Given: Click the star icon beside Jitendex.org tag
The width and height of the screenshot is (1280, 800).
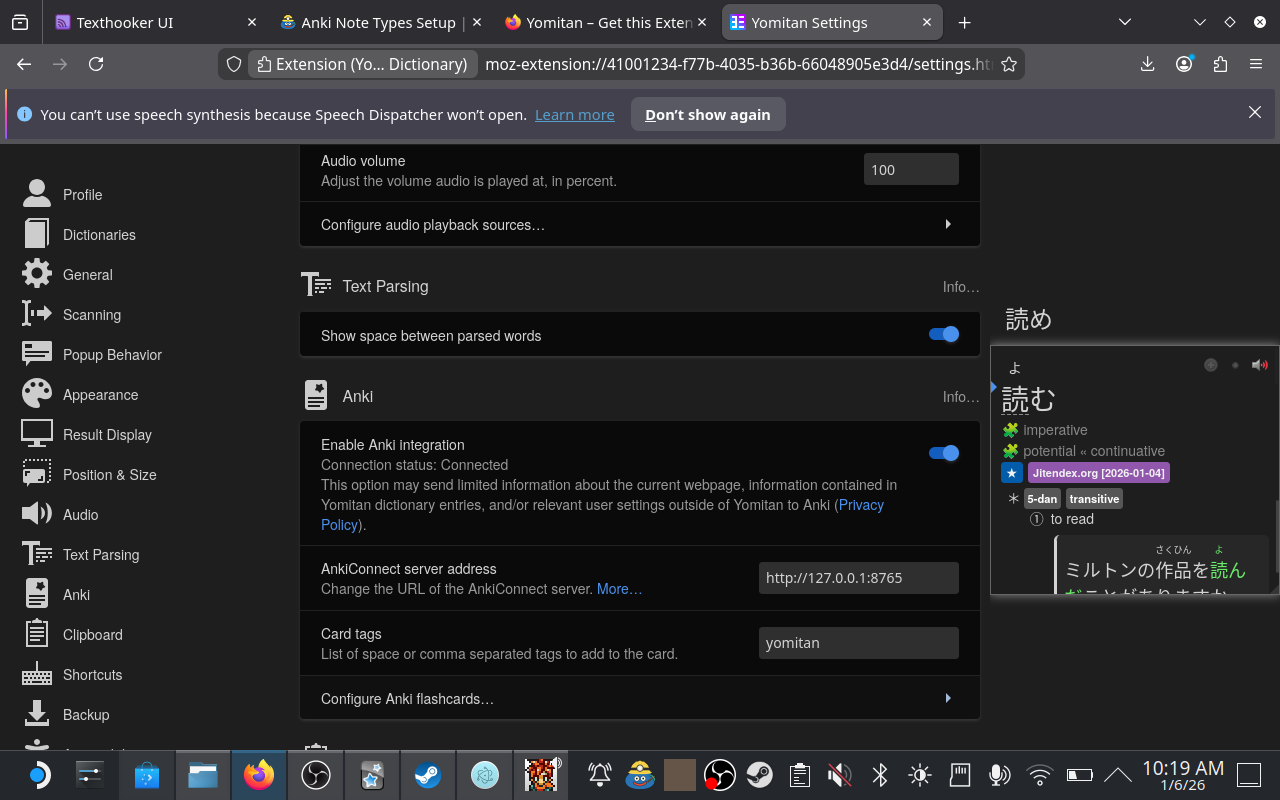Looking at the screenshot, I should point(1012,472).
